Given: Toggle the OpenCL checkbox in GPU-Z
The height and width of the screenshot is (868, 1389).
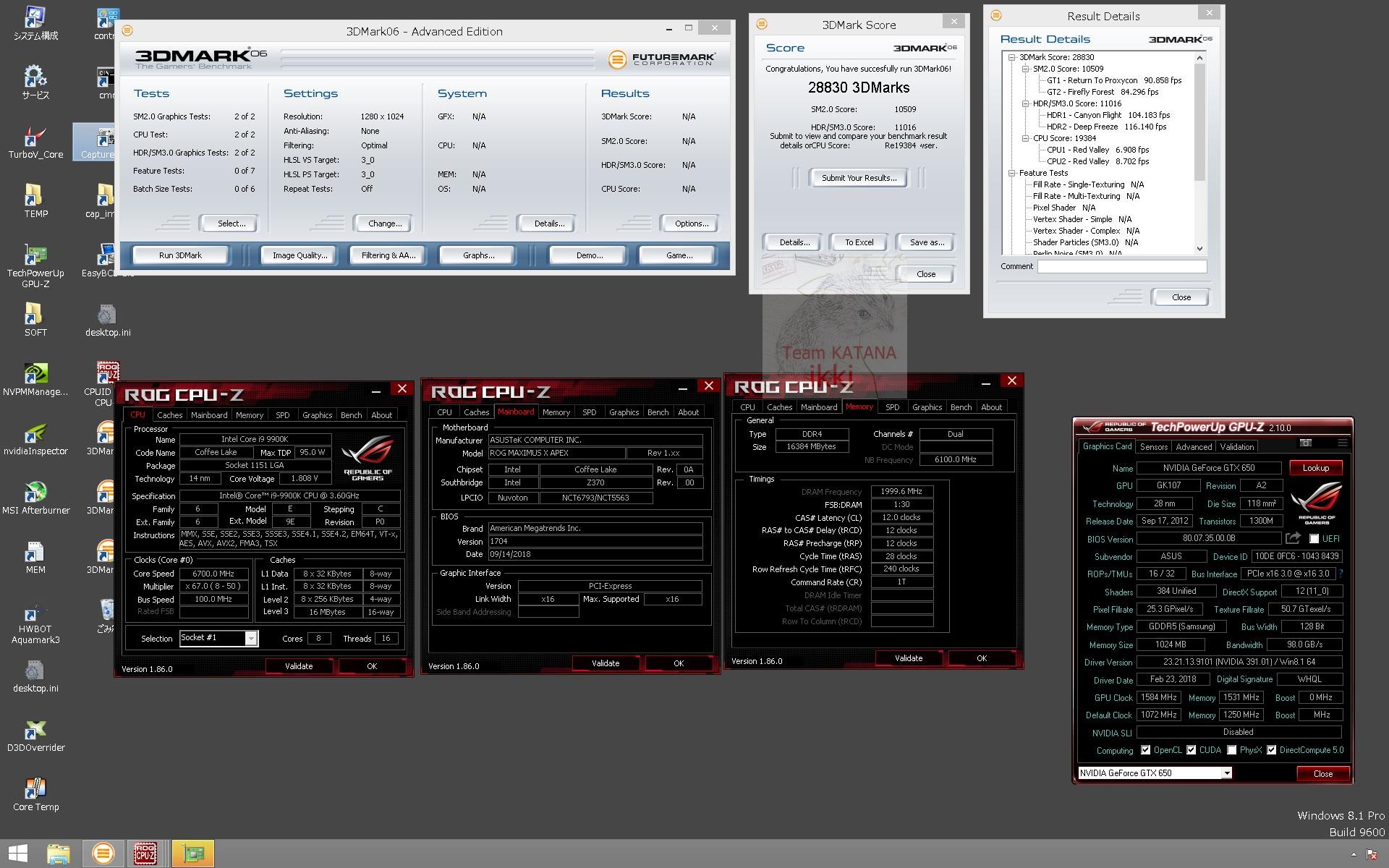Looking at the screenshot, I should pos(1145,750).
